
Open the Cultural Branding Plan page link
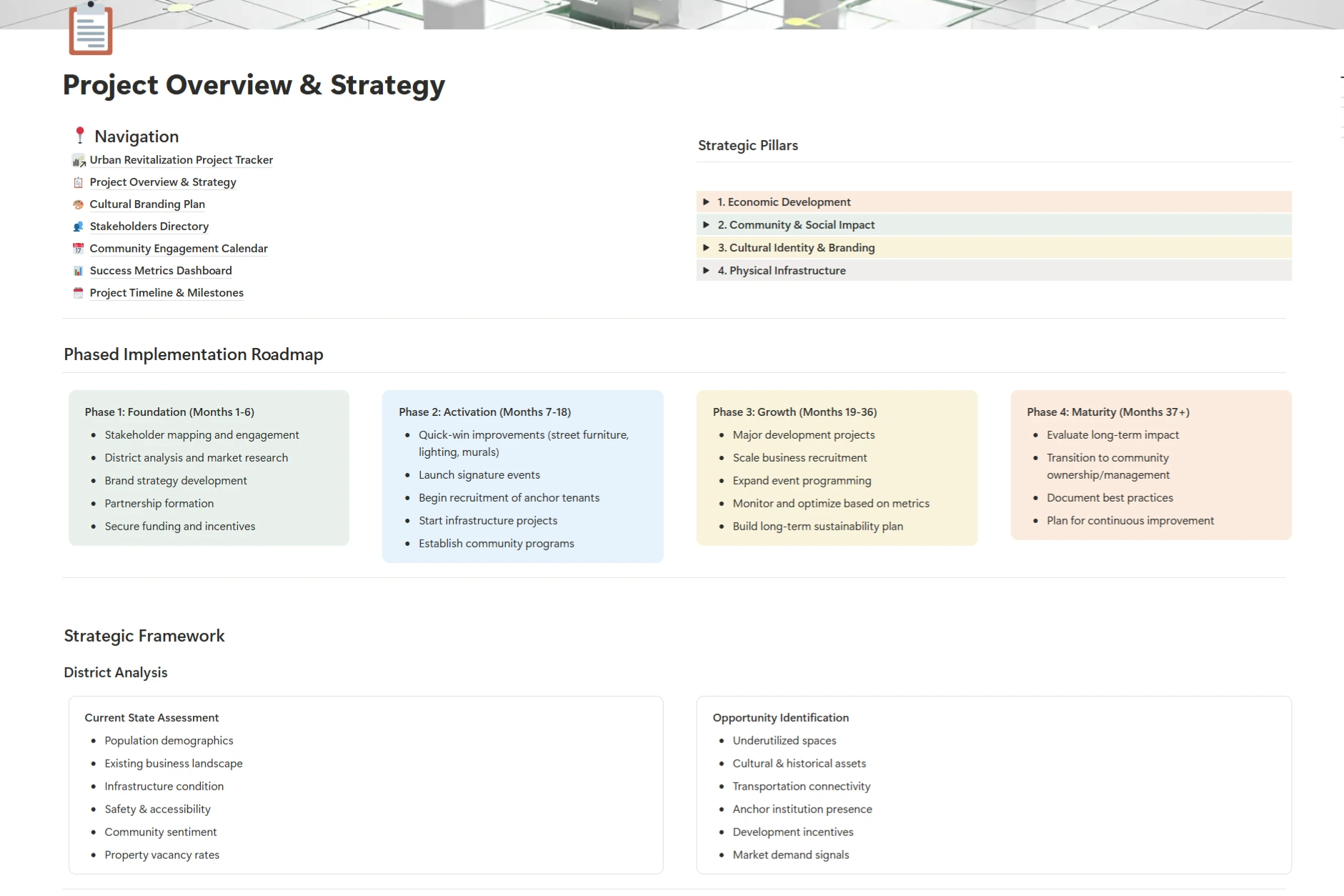point(147,204)
